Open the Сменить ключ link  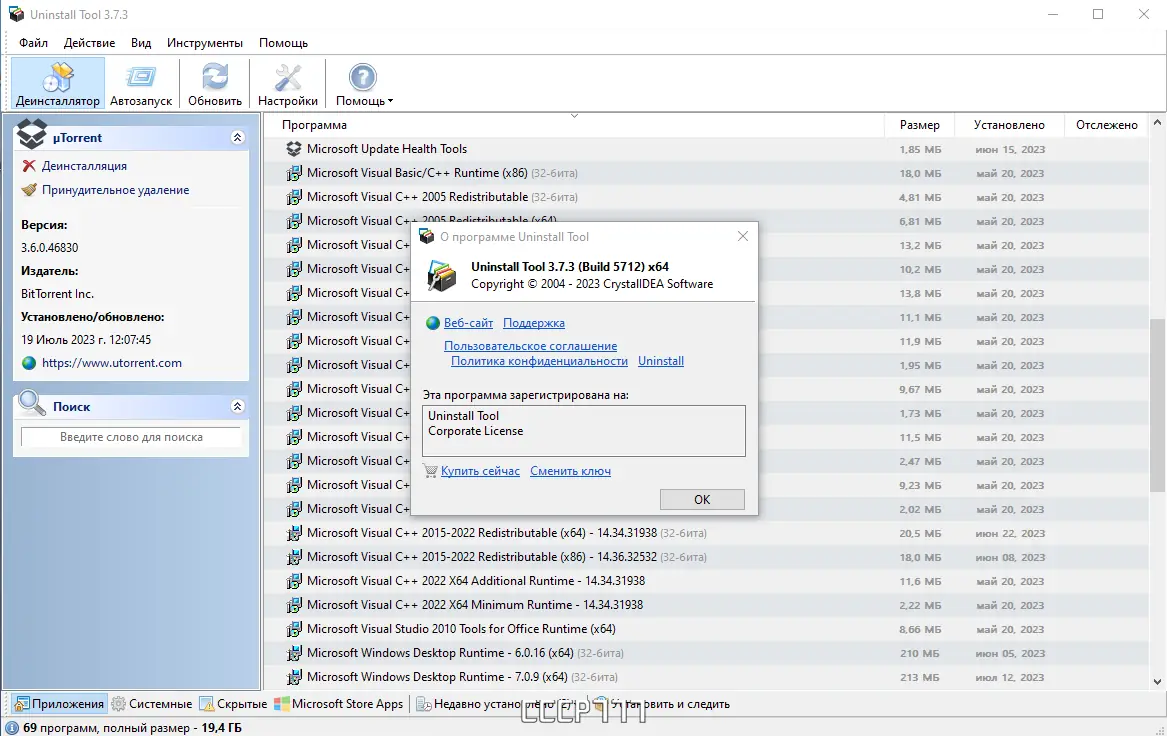(x=570, y=470)
